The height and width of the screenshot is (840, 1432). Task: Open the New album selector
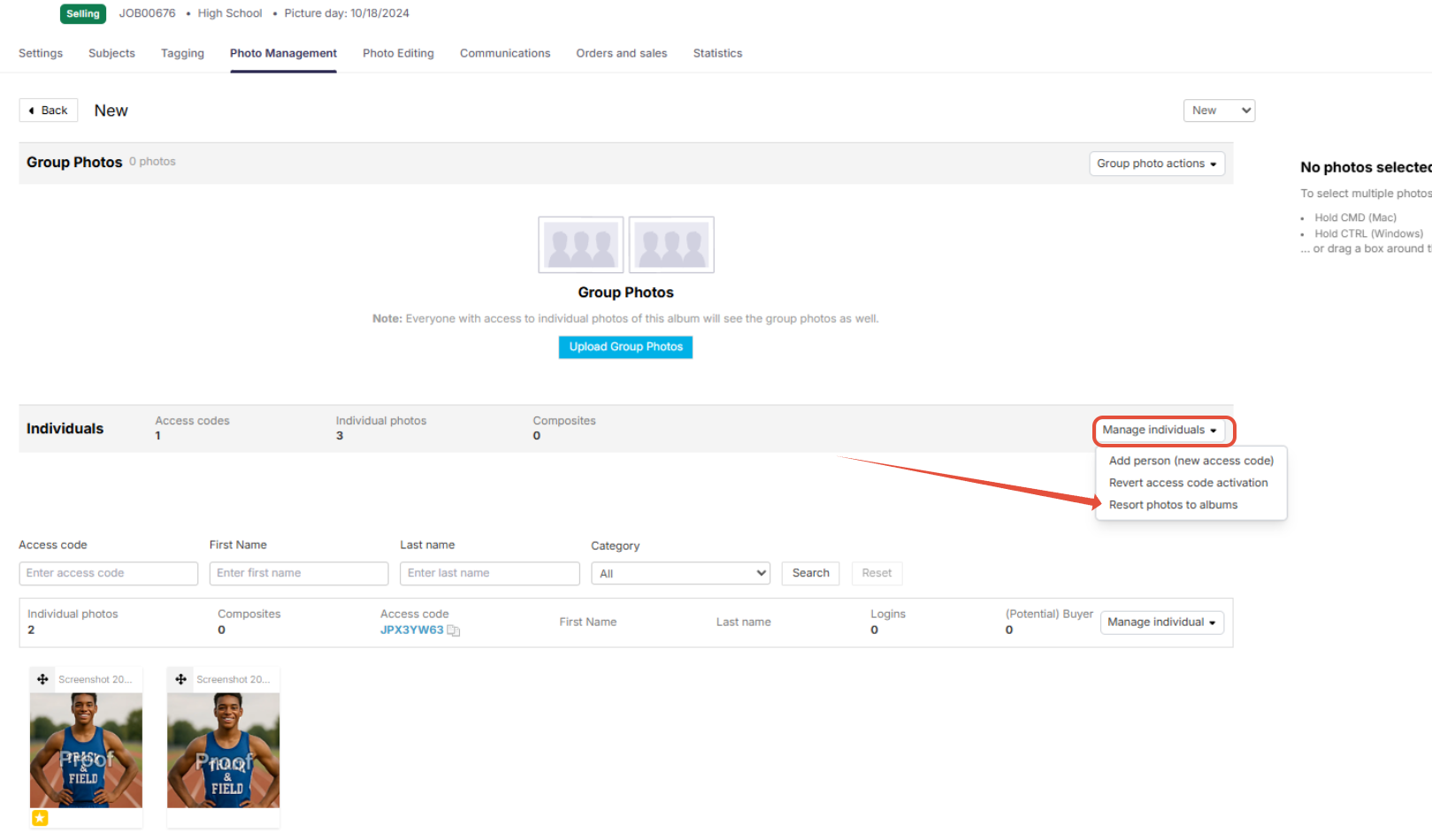click(x=1219, y=111)
